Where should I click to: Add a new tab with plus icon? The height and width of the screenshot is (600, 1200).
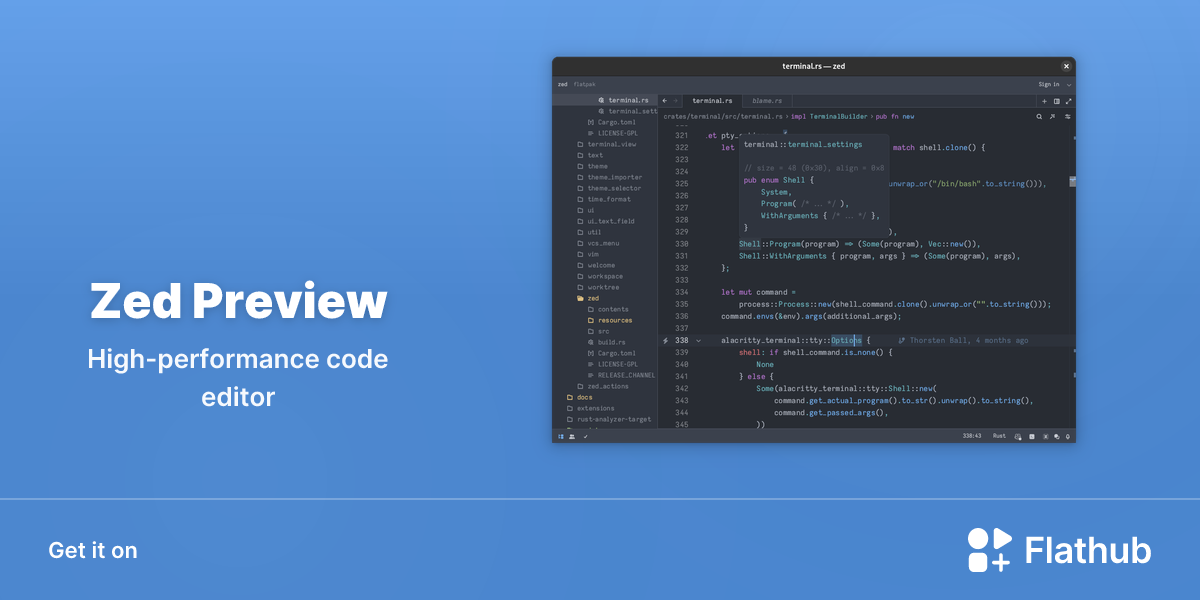(1044, 101)
